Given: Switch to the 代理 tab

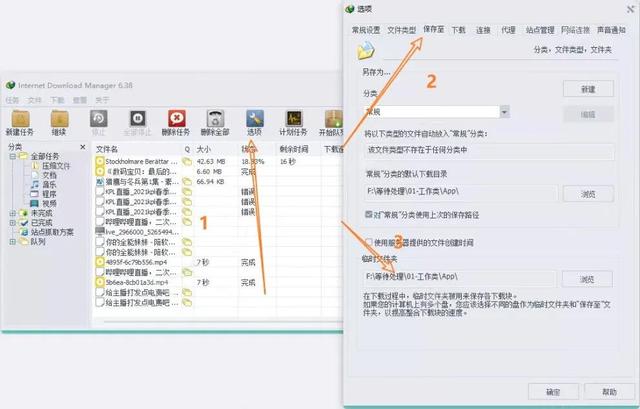Looking at the screenshot, I should (508, 30).
